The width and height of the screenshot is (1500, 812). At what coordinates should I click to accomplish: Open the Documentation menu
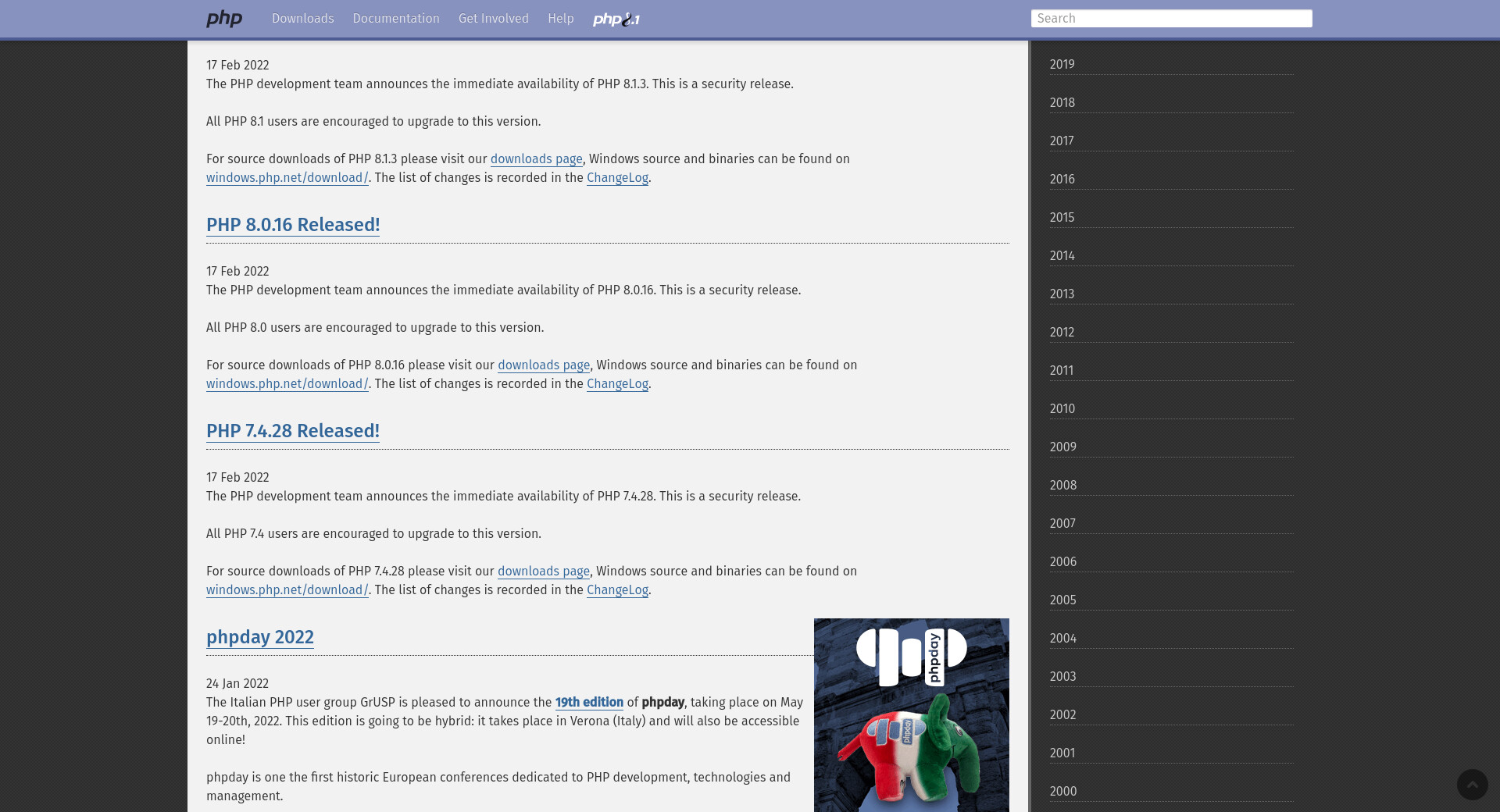tap(395, 19)
